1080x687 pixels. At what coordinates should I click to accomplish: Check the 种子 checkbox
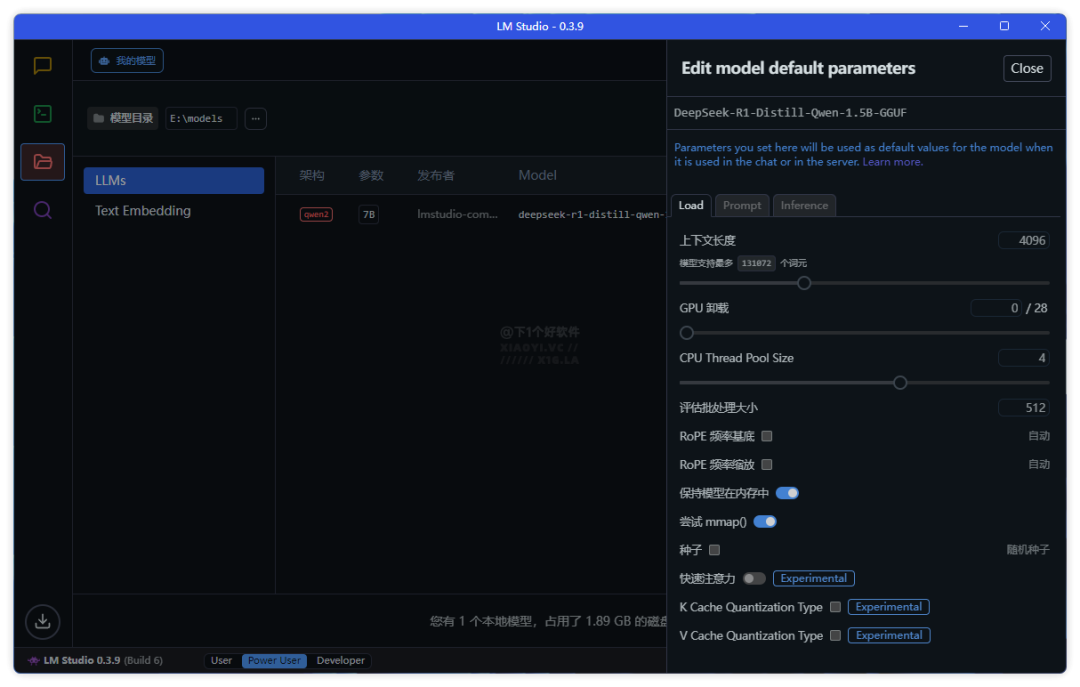click(x=714, y=550)
